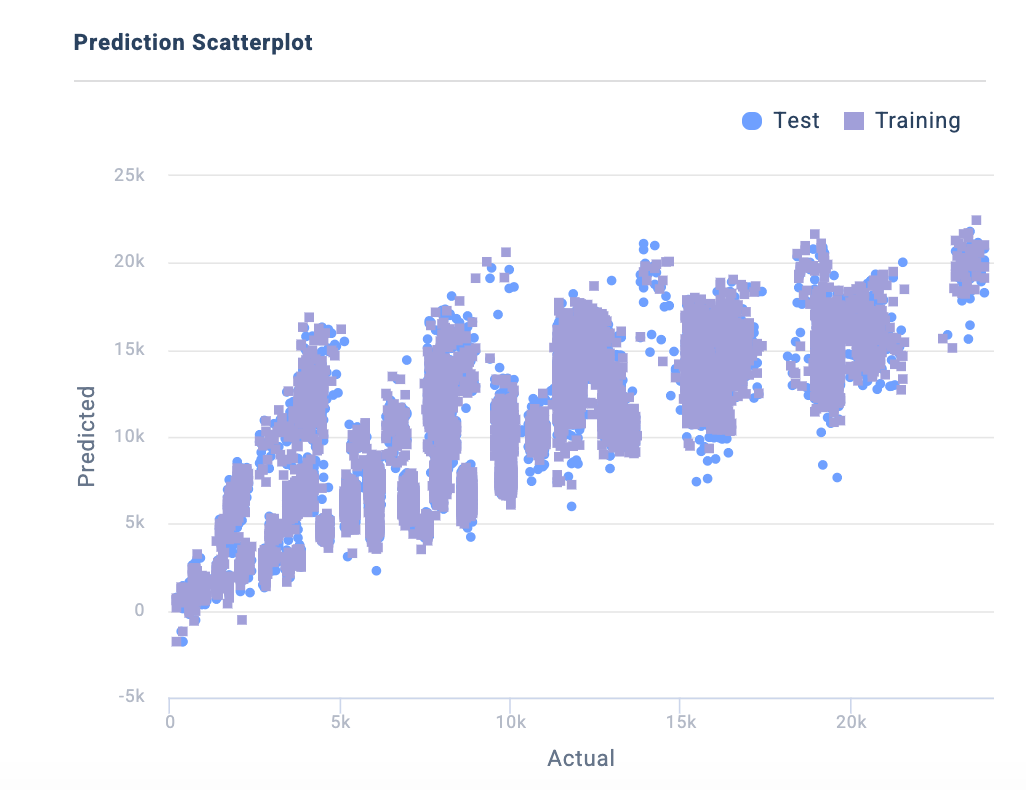Toggle the Training series legend label

point(917,121)
